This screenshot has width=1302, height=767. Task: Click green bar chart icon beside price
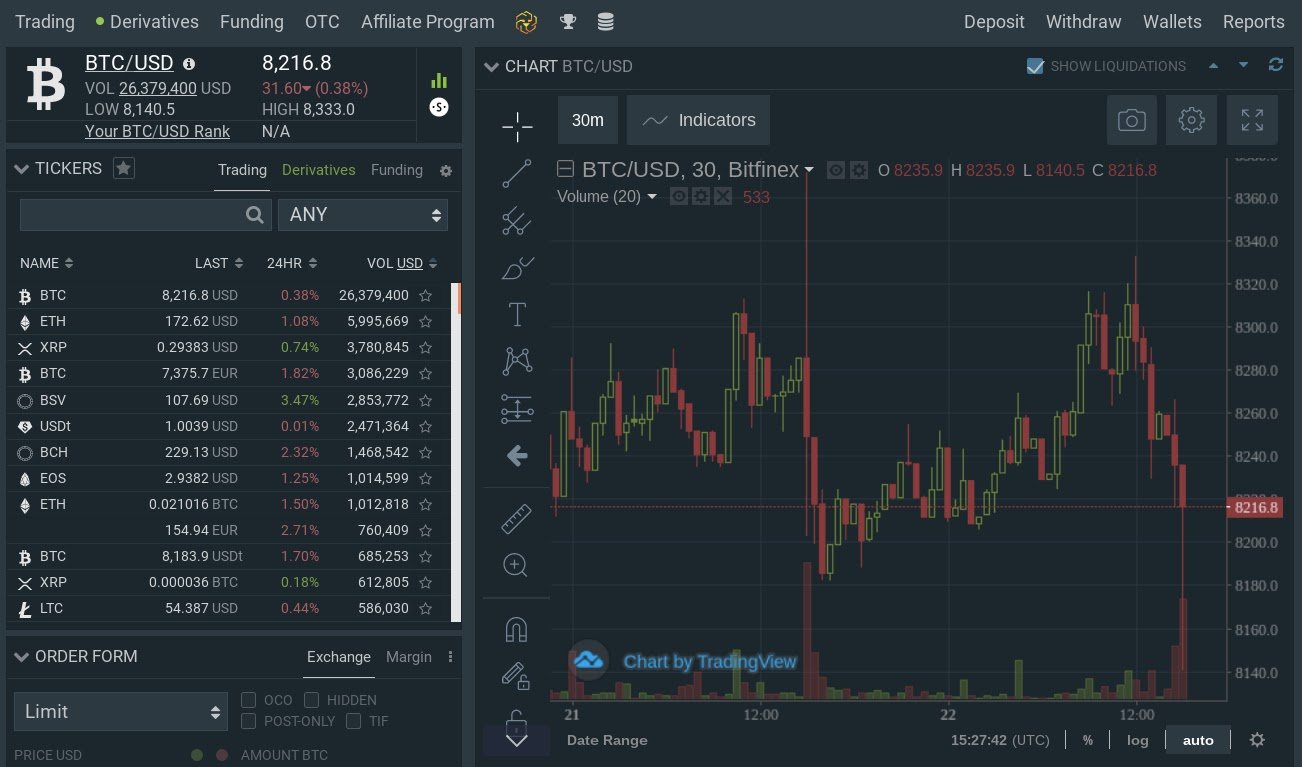[439, 80]
